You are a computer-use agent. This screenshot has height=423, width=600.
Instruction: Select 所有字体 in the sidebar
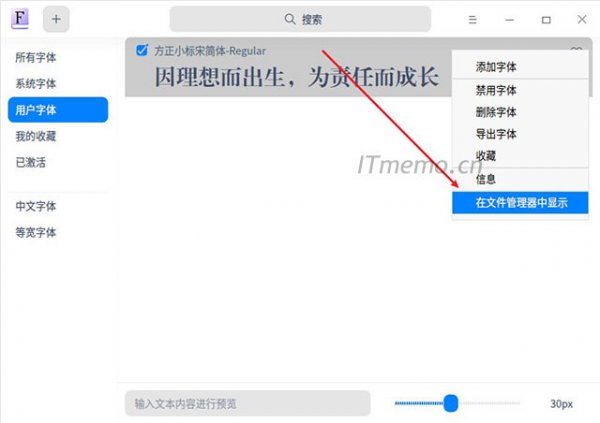click(x=58, y=57)
